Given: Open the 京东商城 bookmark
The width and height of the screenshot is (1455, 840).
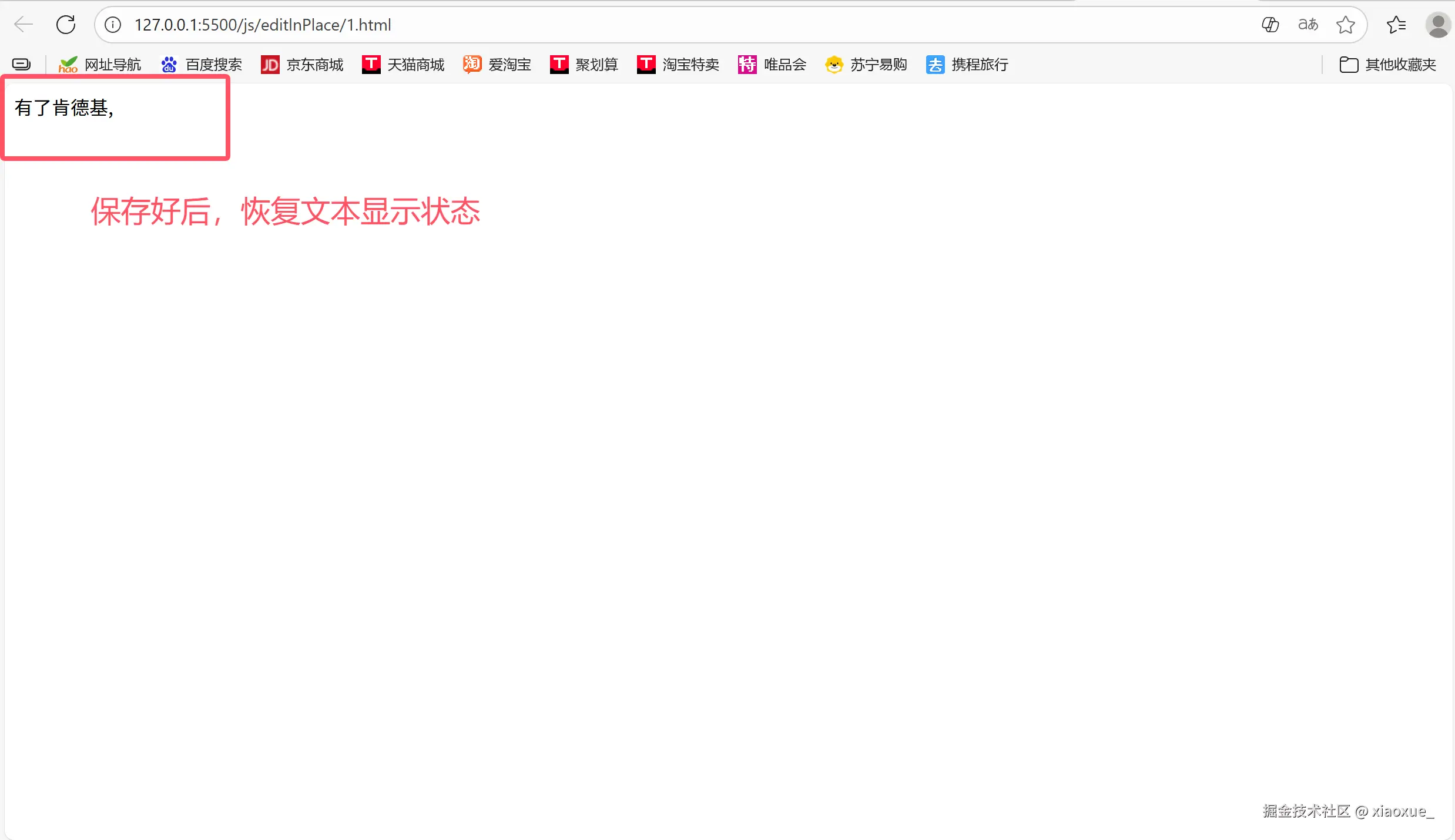Looking at the screenshot, I should (x=302, y=65).
